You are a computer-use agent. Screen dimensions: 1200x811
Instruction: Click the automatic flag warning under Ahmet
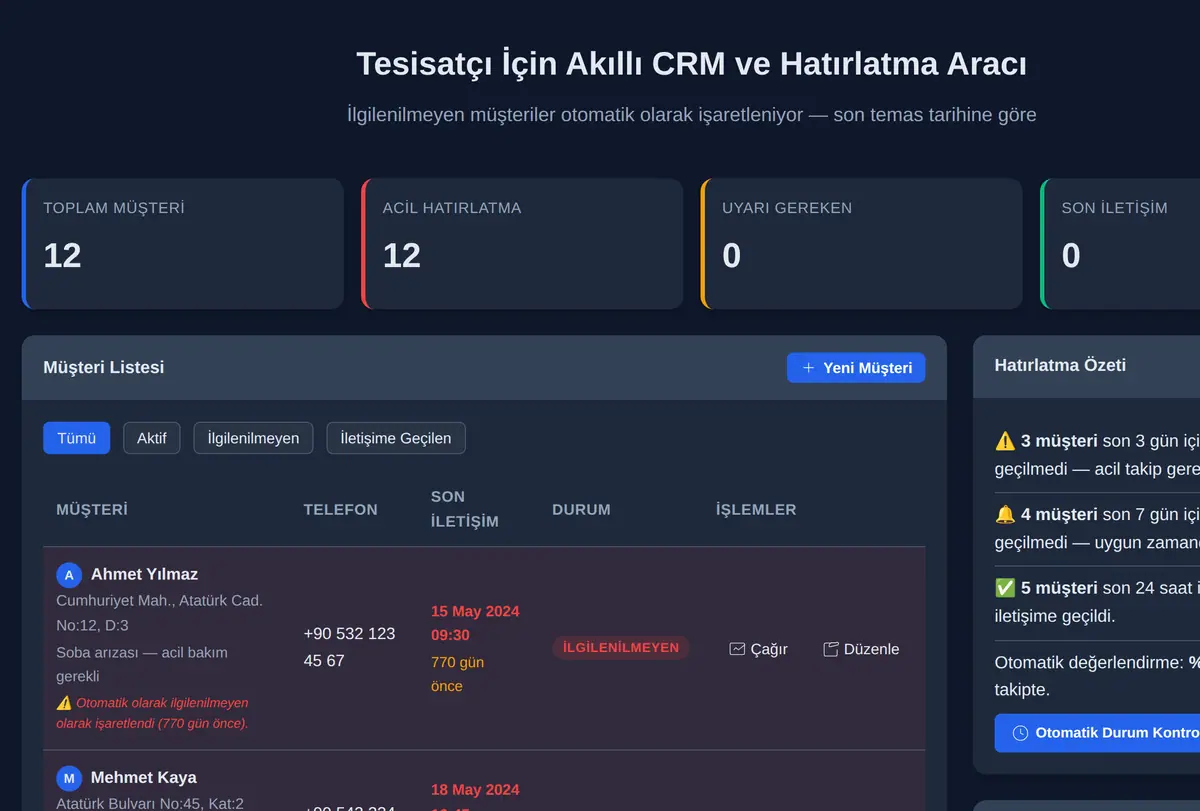(153, 713)
